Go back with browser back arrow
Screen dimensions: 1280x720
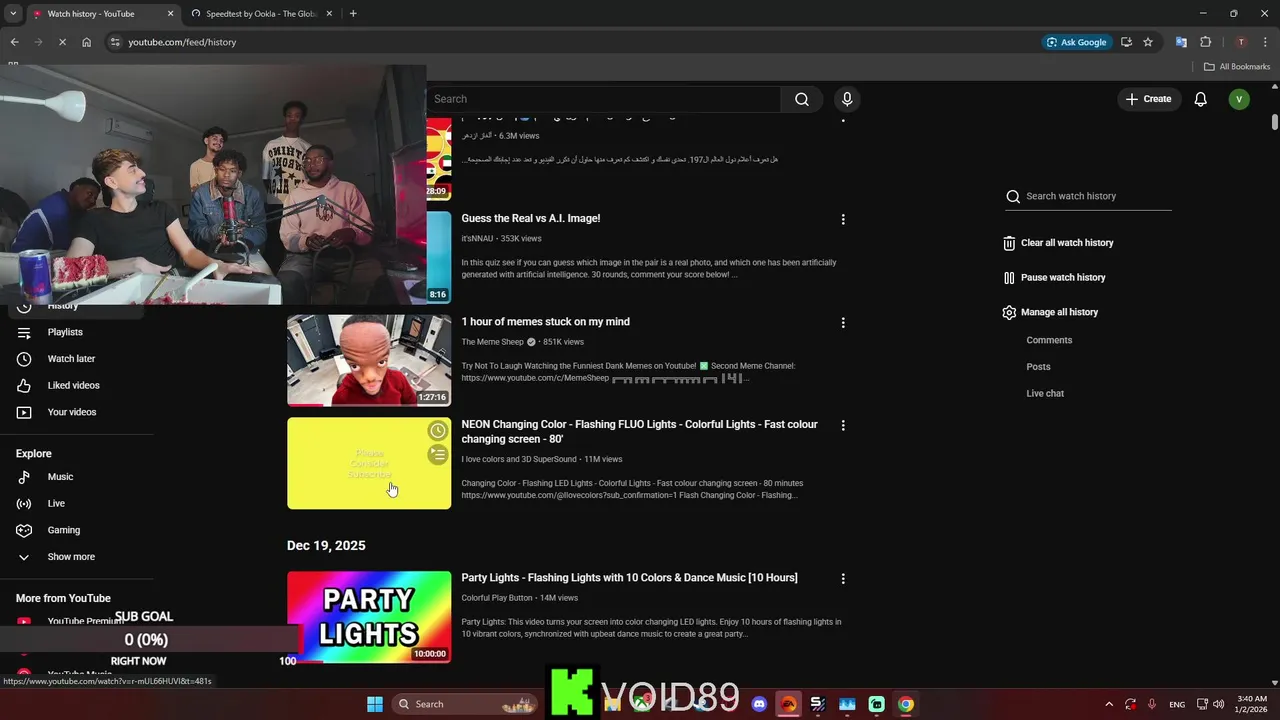coord(14,42)
